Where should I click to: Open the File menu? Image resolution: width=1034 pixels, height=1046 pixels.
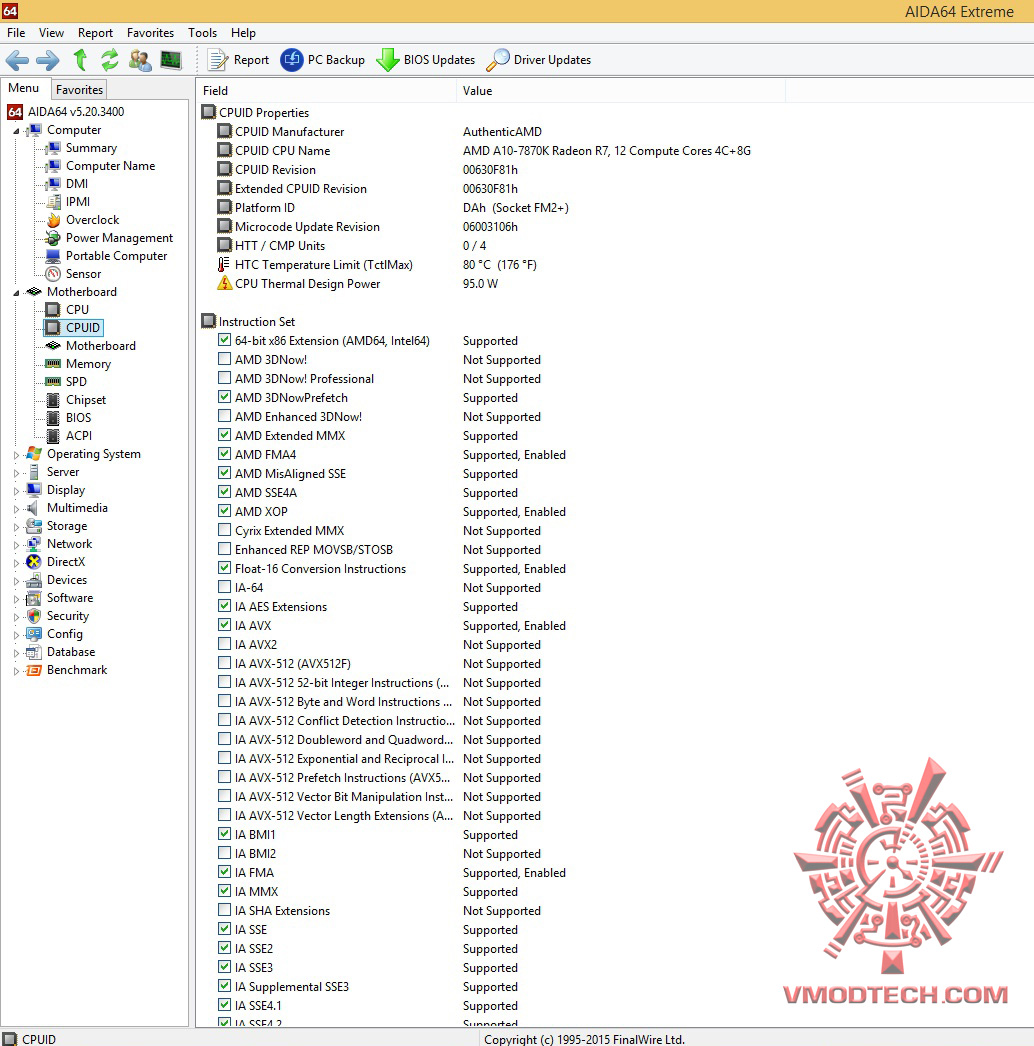tap(16, 33)
